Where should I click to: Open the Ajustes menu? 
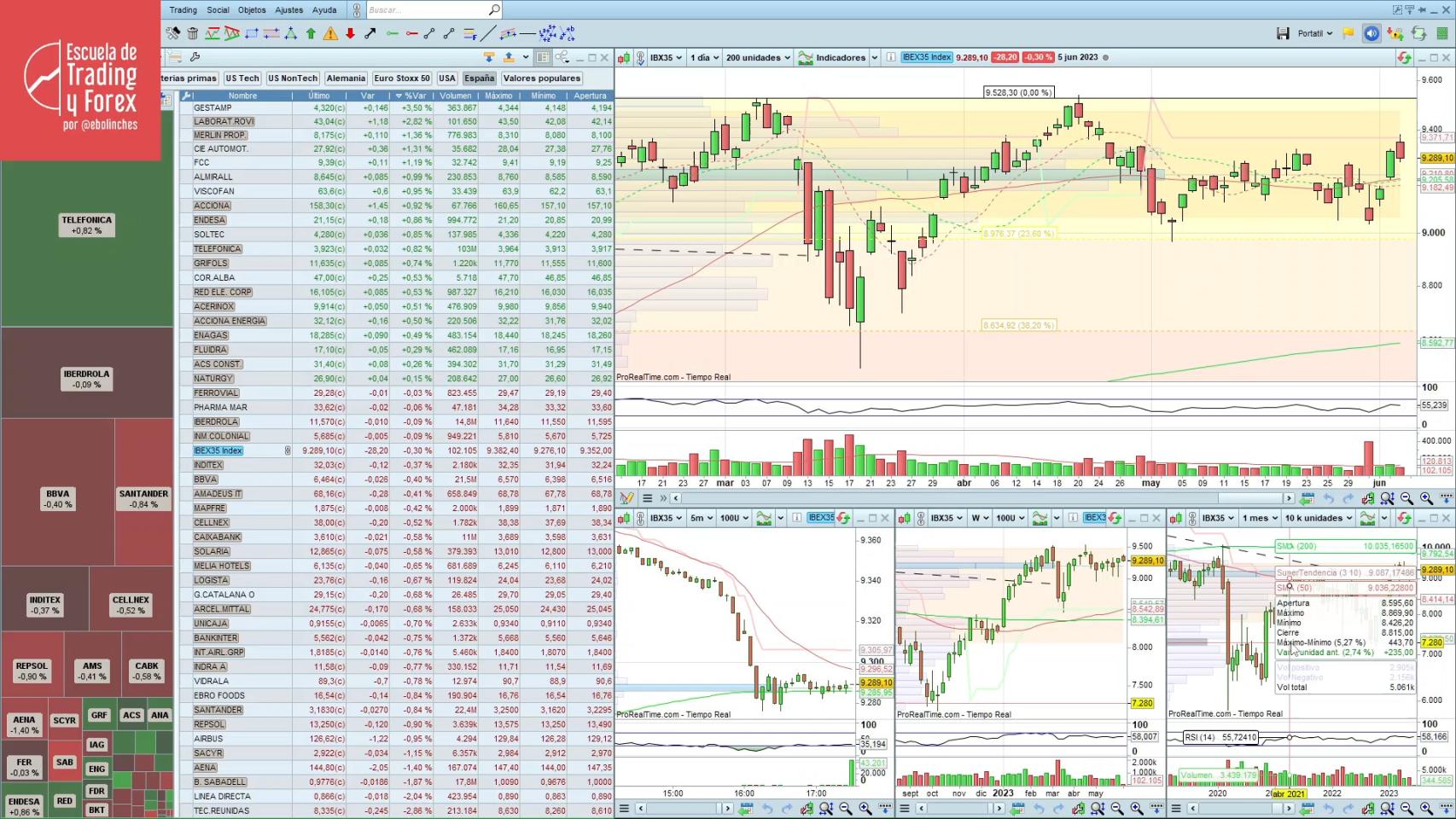point(288,9)
